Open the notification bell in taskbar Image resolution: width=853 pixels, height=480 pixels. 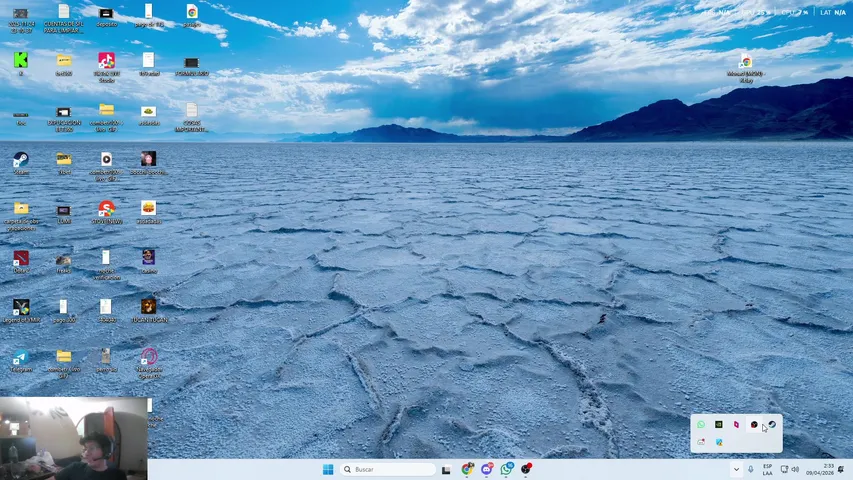coord(841,469)
